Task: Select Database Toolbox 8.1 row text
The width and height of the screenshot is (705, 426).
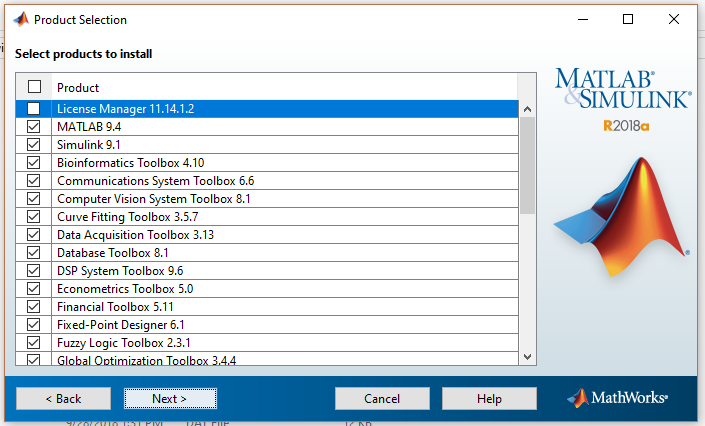Action: pos(112,253)
